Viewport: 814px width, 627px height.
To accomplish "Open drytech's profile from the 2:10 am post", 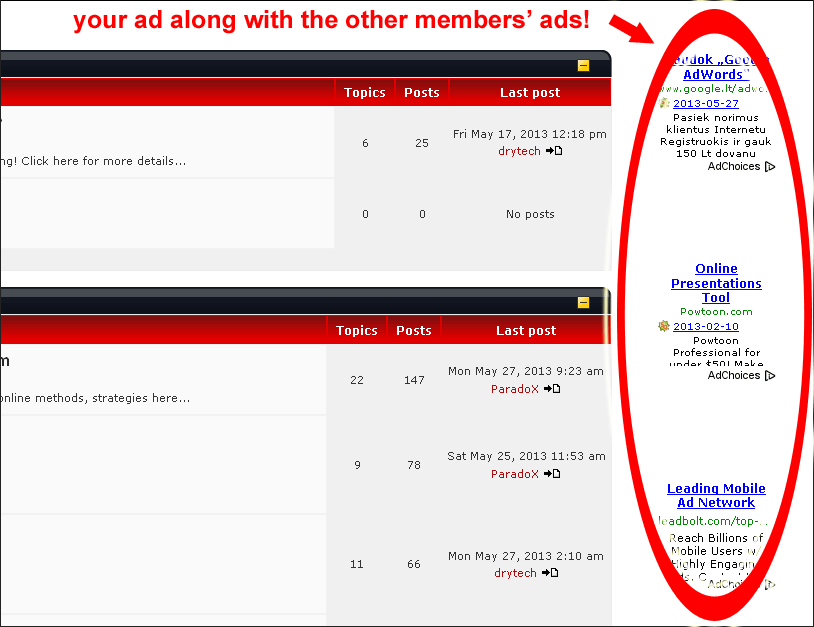I will click(x=515, y=573).
